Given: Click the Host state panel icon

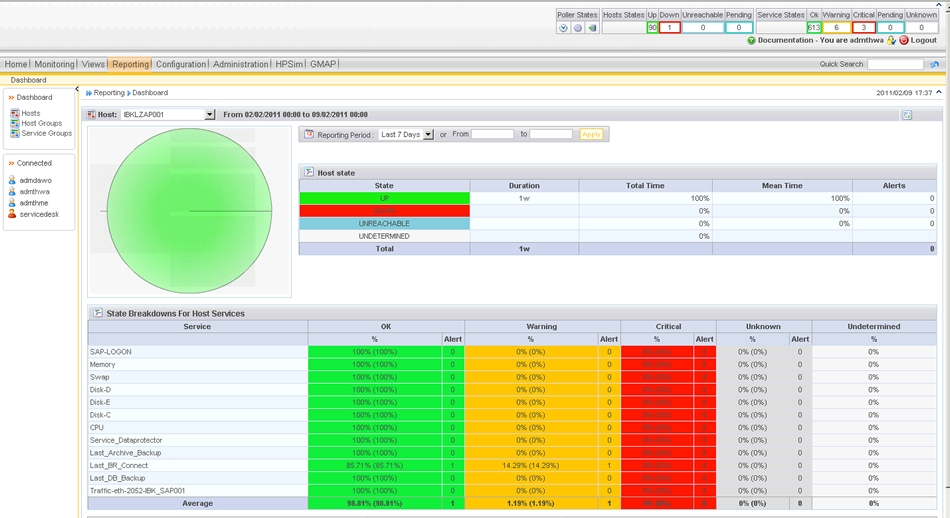Looking at the screenshot, I should click(x=309, y=173).
